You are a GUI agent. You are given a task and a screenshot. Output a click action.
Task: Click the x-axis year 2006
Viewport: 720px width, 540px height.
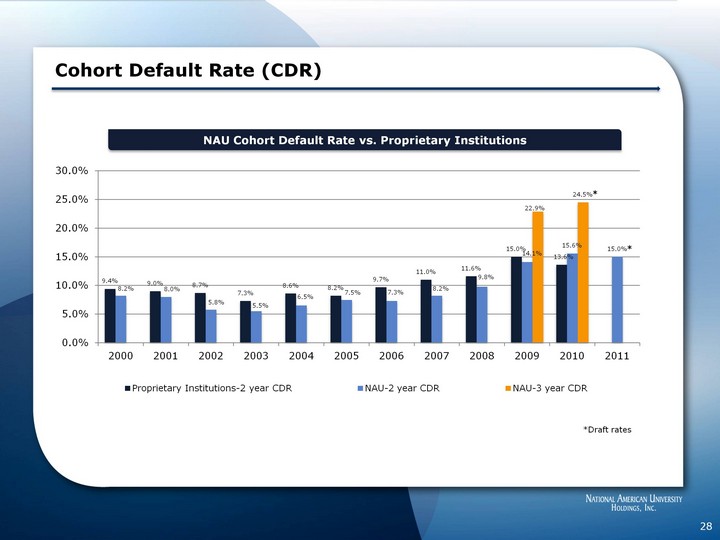391,356
